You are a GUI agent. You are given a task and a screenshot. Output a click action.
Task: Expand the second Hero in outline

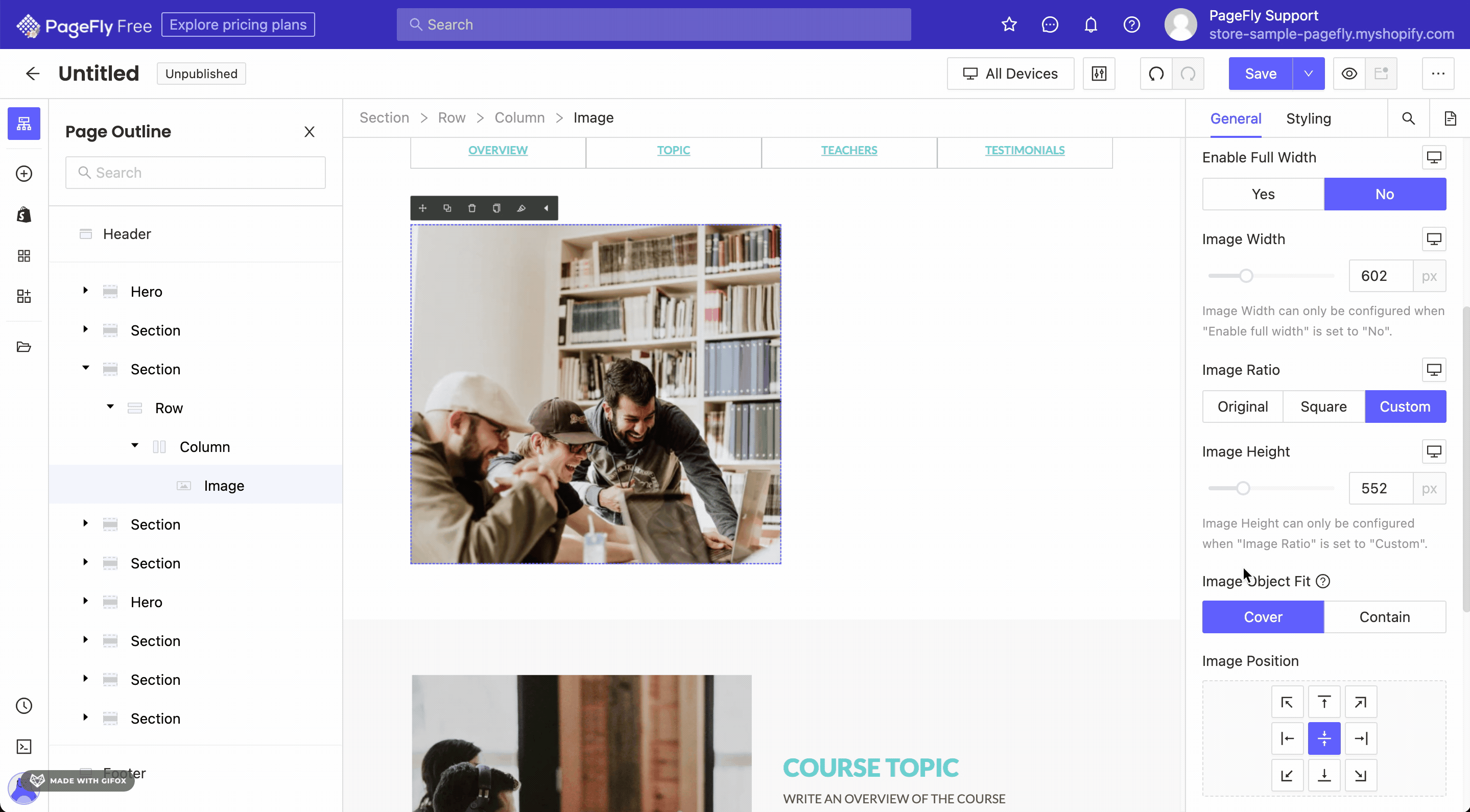pyautogui.click(x=86, y=601)
